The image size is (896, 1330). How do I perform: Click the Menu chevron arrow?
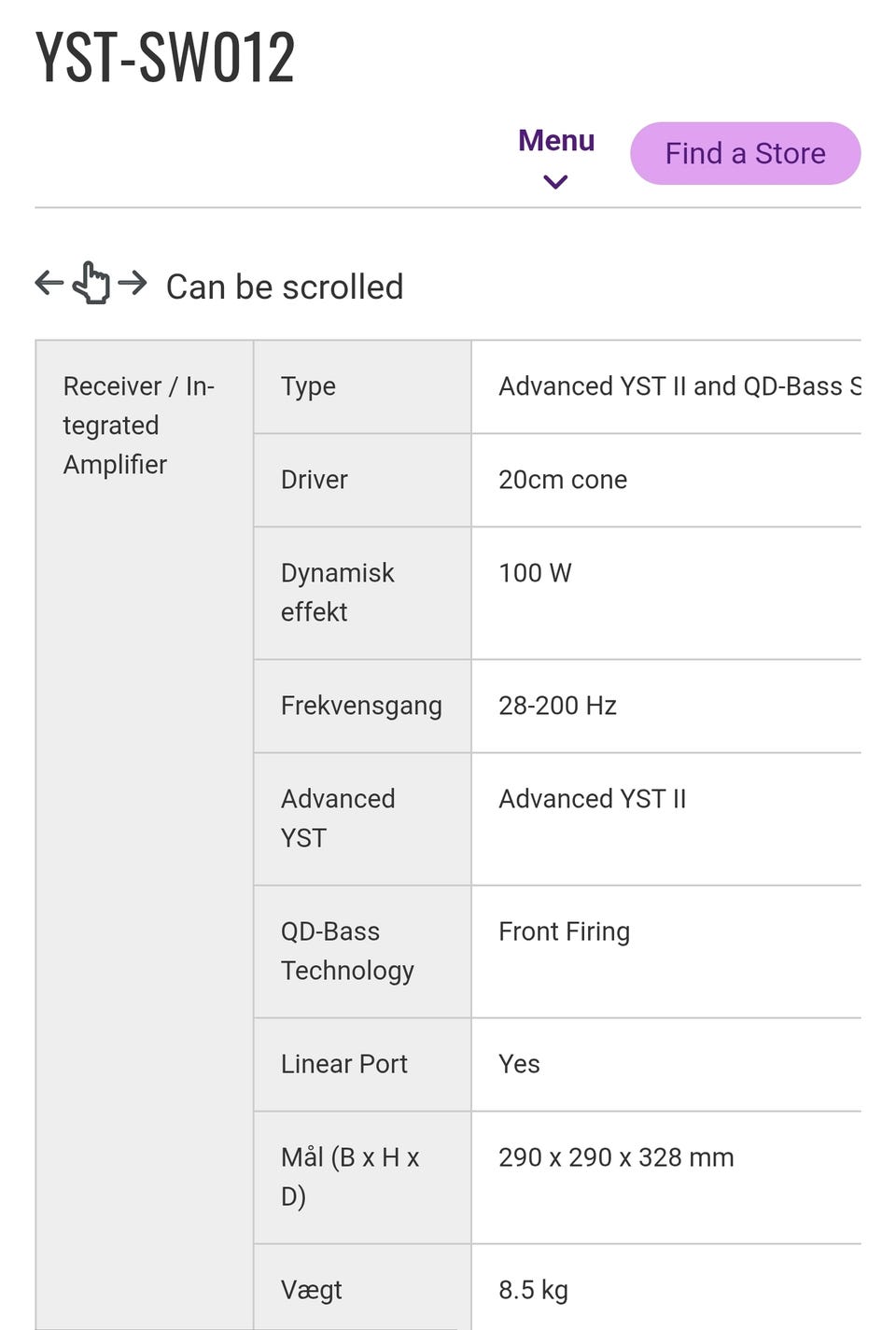[555, 182]
